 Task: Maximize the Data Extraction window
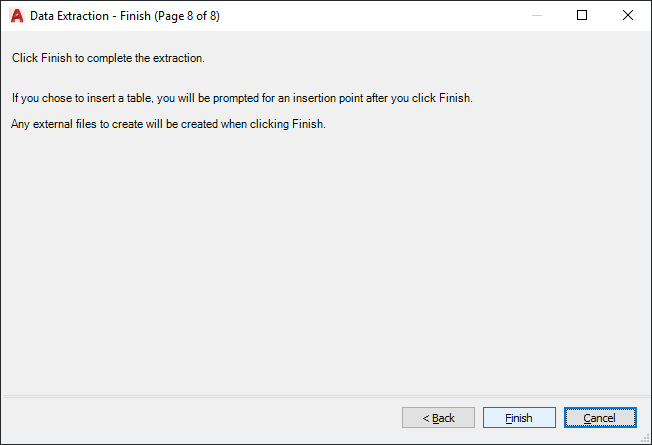[x=582, y=15]
